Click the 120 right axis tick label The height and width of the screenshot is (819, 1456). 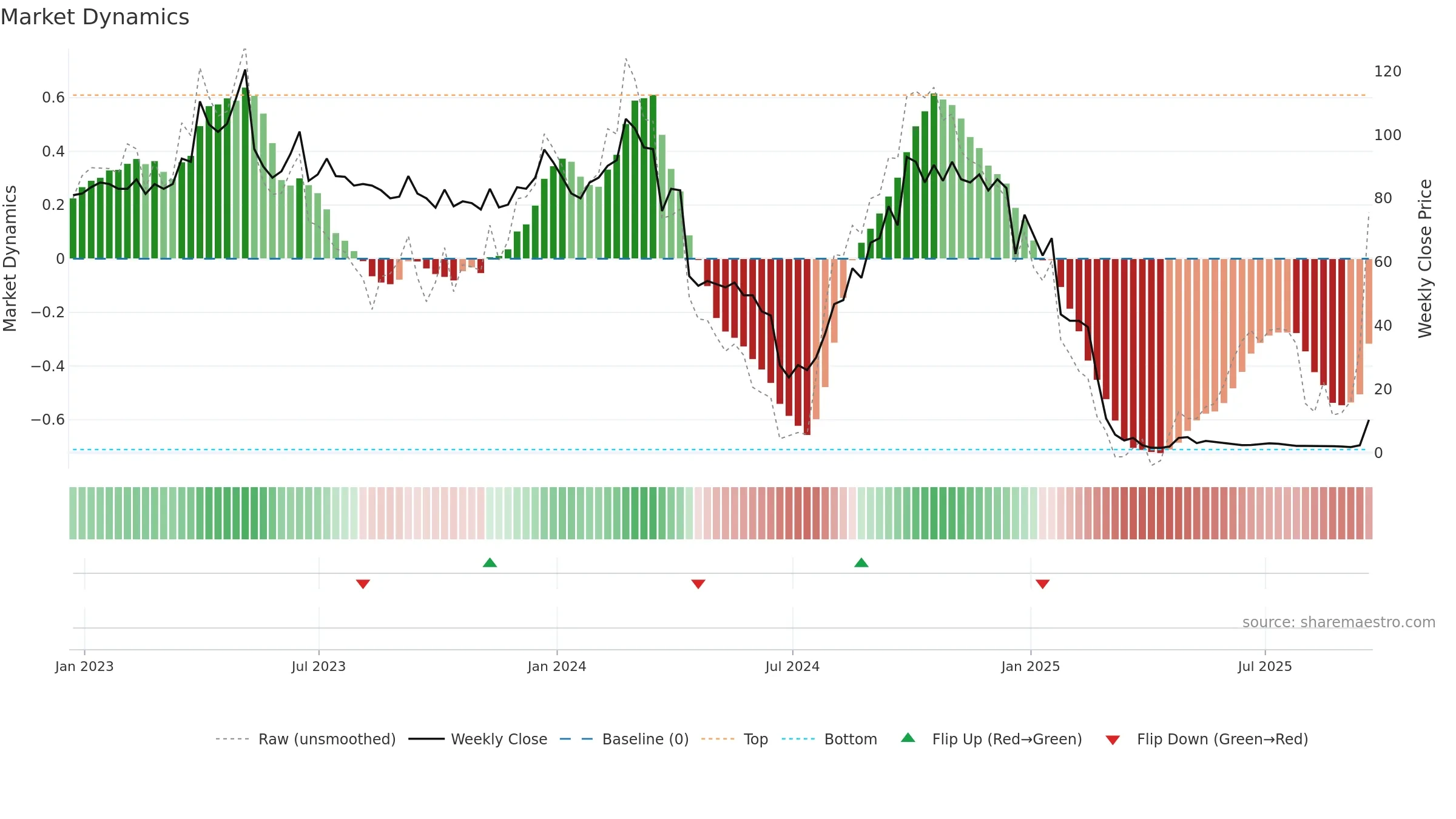pyautogui.click(x=1387, y=72)
